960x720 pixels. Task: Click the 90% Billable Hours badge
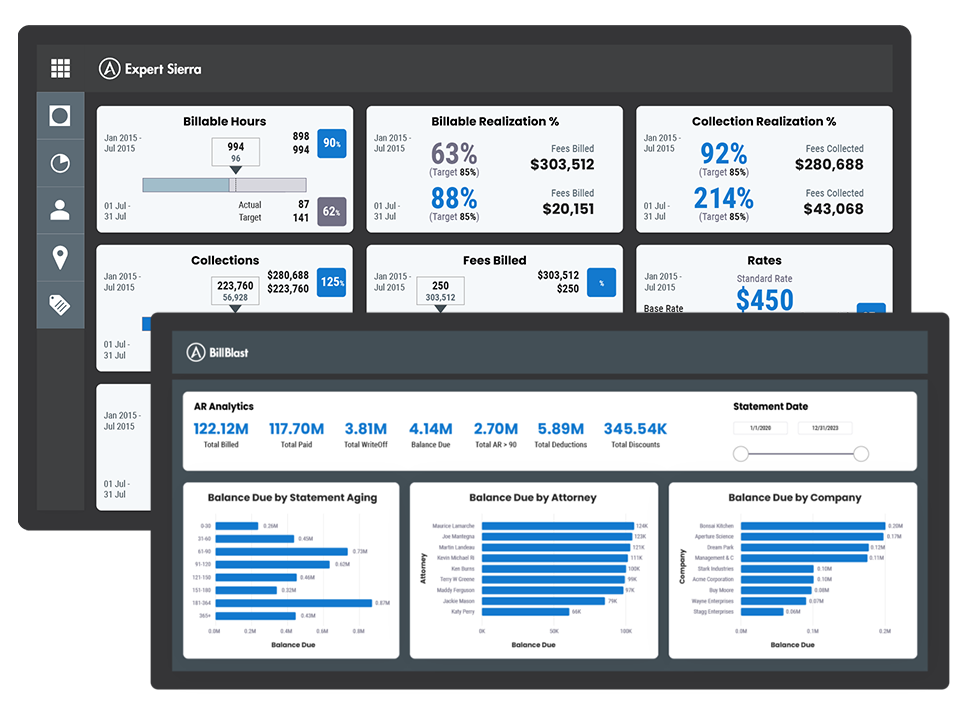pos(332,143)
